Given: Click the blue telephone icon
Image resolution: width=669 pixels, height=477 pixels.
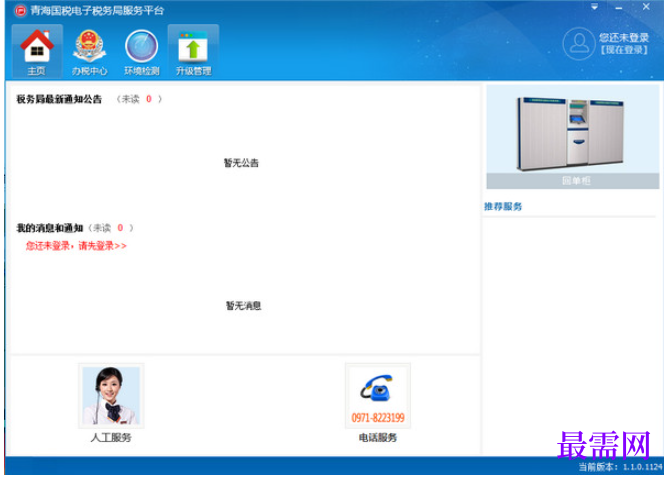Looking at the screenshot, I should click(x=376, y=389).
